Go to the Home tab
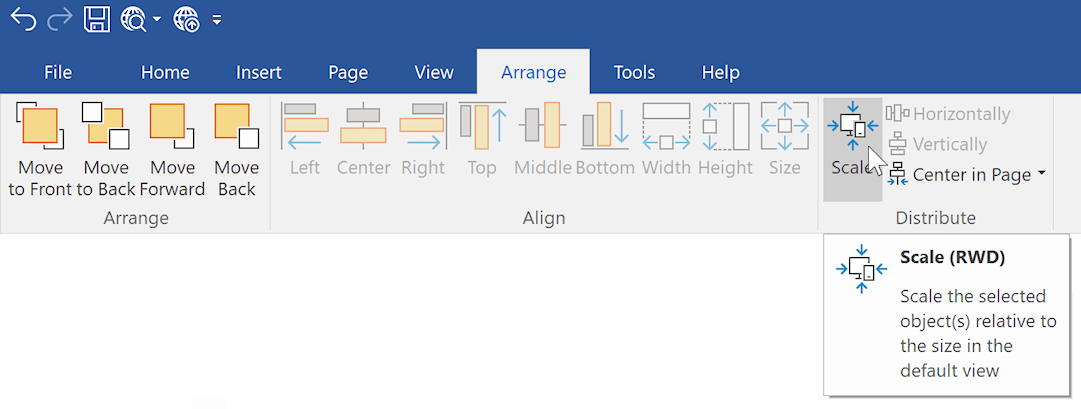 tap(165, 72)
